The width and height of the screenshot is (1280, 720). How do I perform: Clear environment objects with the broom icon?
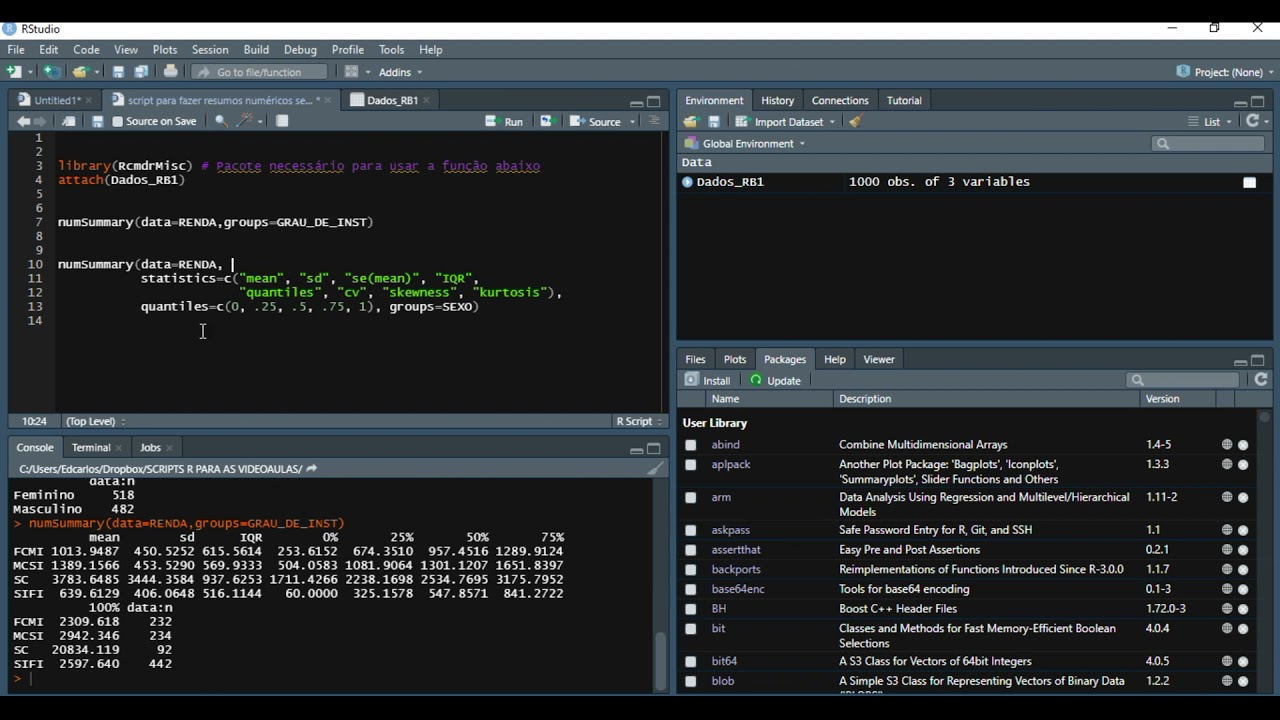pos(855,122)
